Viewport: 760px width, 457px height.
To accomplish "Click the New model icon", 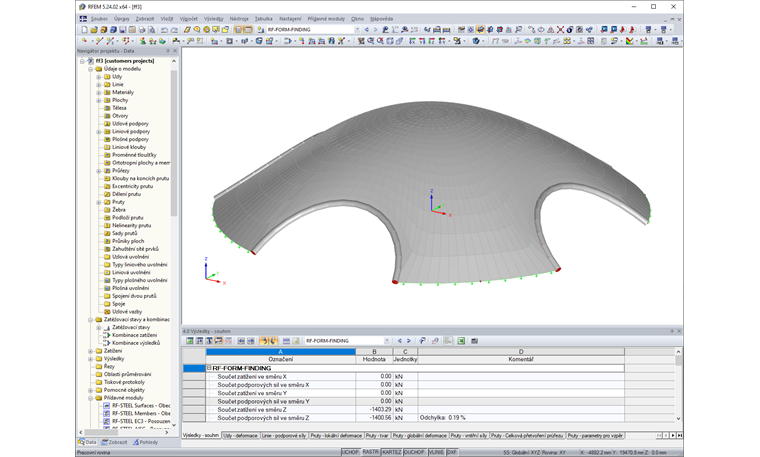I will [85, 30].
